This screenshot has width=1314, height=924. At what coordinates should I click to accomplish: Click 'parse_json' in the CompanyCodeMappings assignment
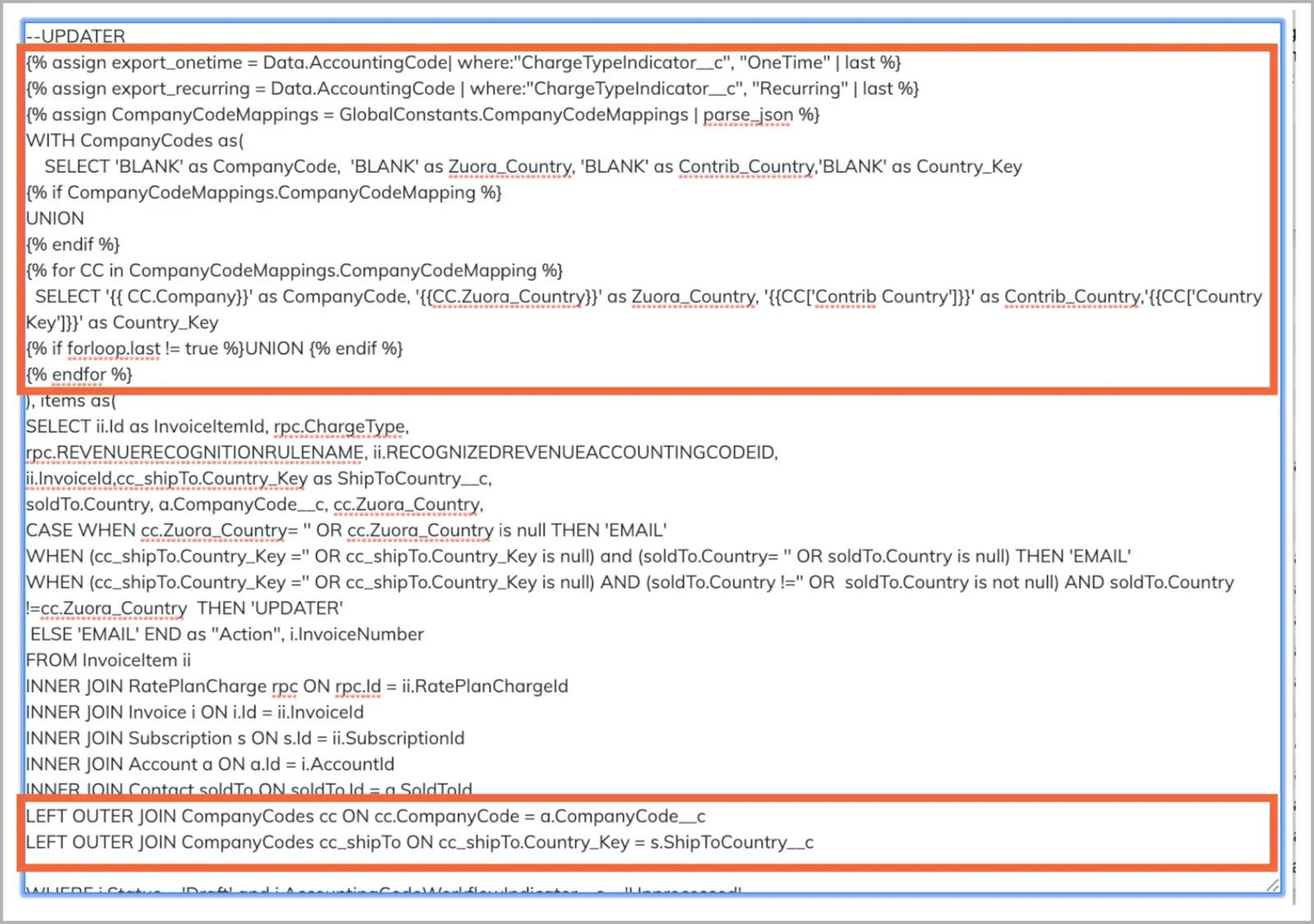click(748, 115)
